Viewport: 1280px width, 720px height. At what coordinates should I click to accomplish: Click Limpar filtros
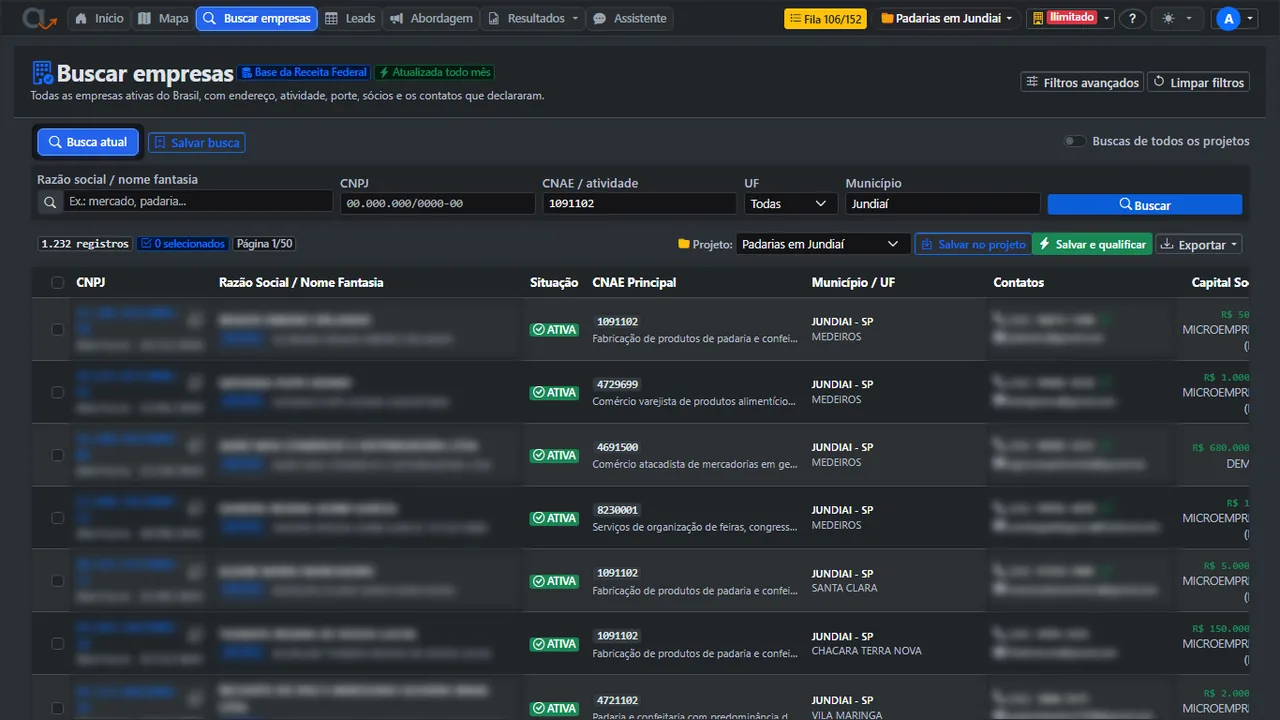1198,82
